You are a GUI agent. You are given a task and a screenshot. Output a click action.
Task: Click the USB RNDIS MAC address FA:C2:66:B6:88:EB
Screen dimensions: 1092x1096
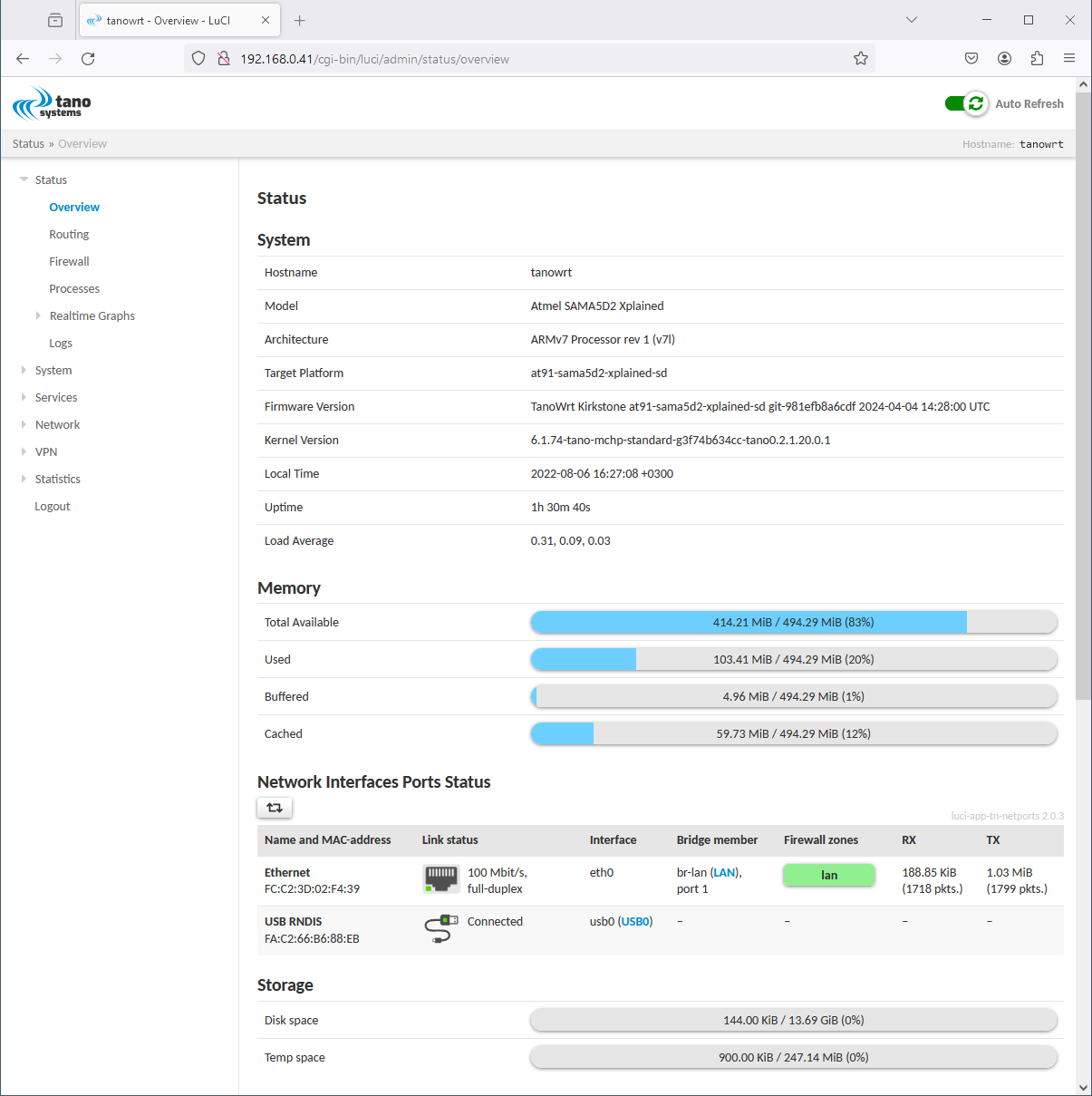click(x=312, y=938)
